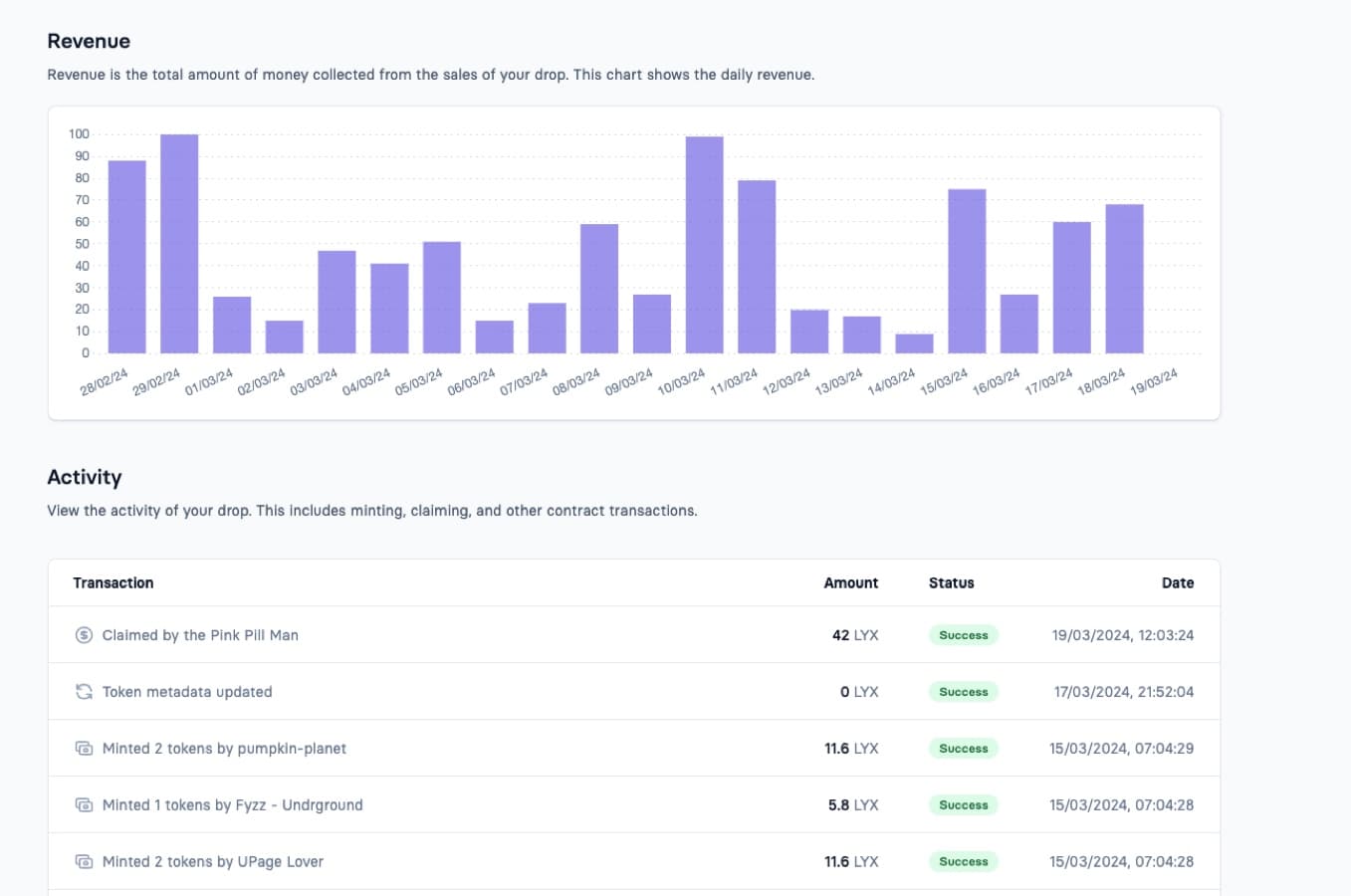
Task: Click the mint icon in the pumpkin-planet row
Action: 84,749
